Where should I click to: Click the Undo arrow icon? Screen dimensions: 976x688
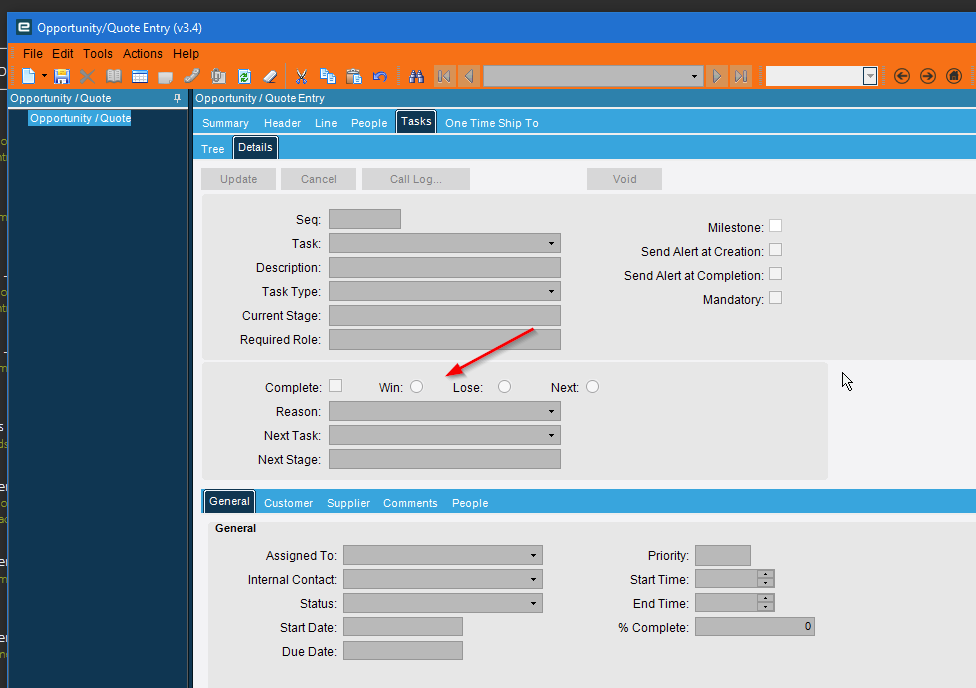(380, 76)
